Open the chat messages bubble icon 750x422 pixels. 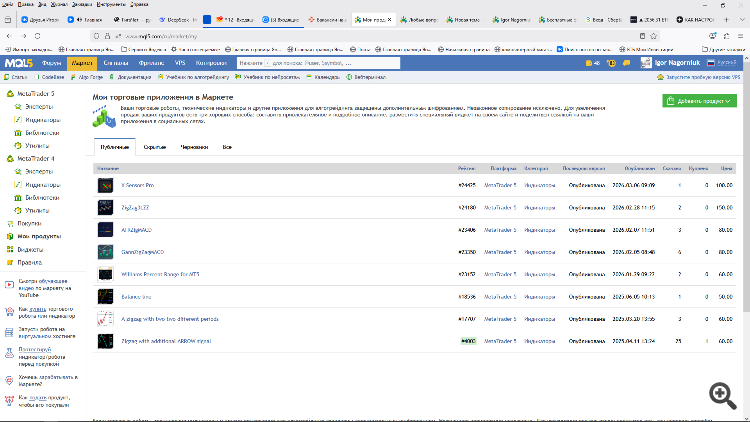pos(626,63)
